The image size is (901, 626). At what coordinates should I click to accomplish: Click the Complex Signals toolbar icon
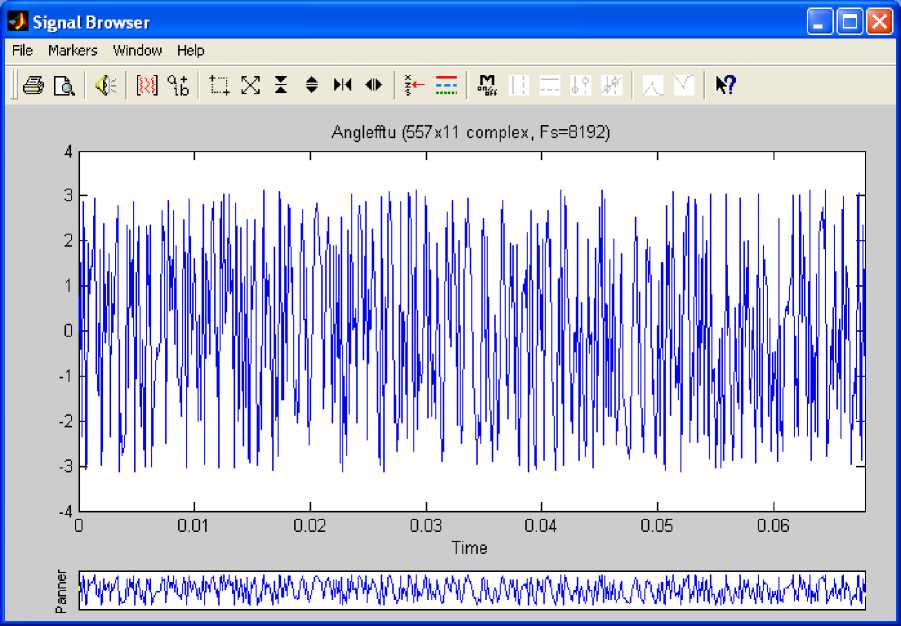pyautogui.click(x=178, y=86)
